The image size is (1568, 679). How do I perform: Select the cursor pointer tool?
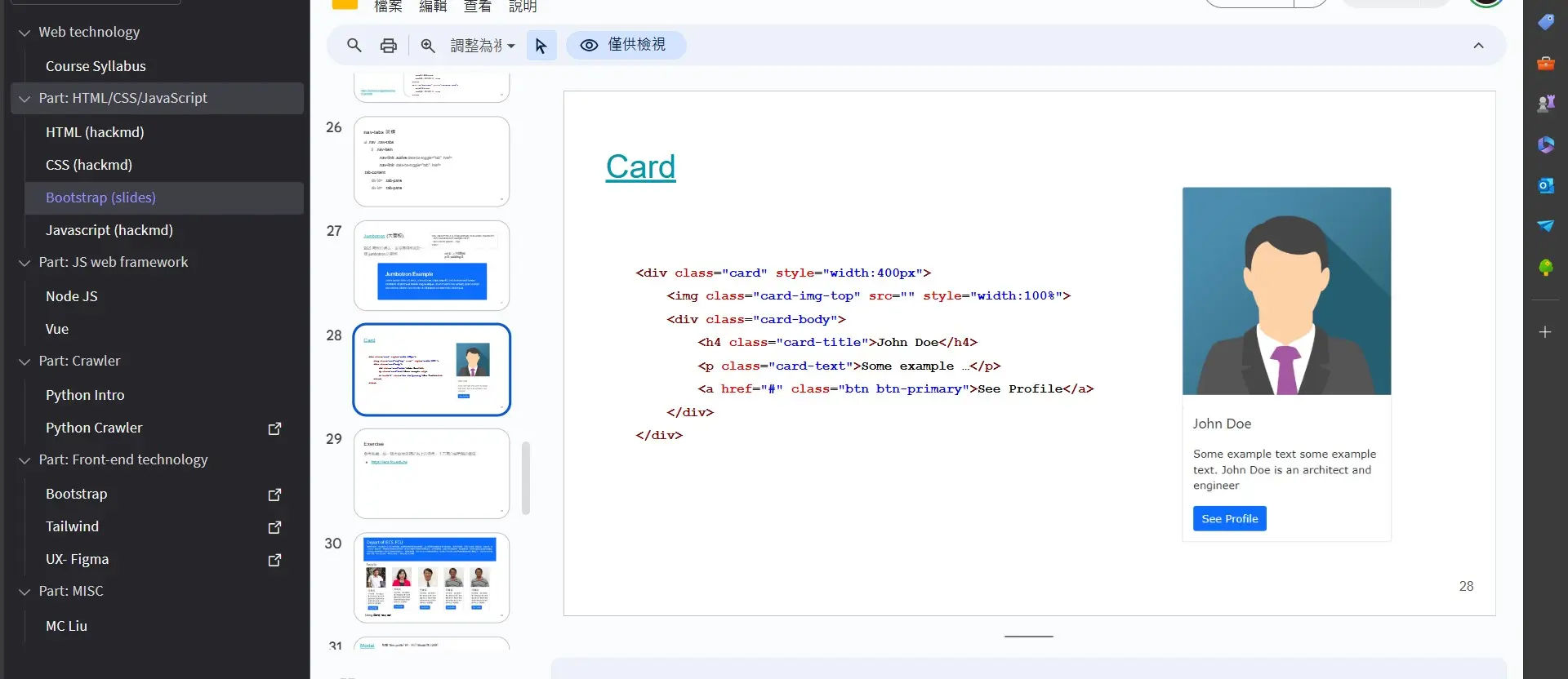click(541, 46)
